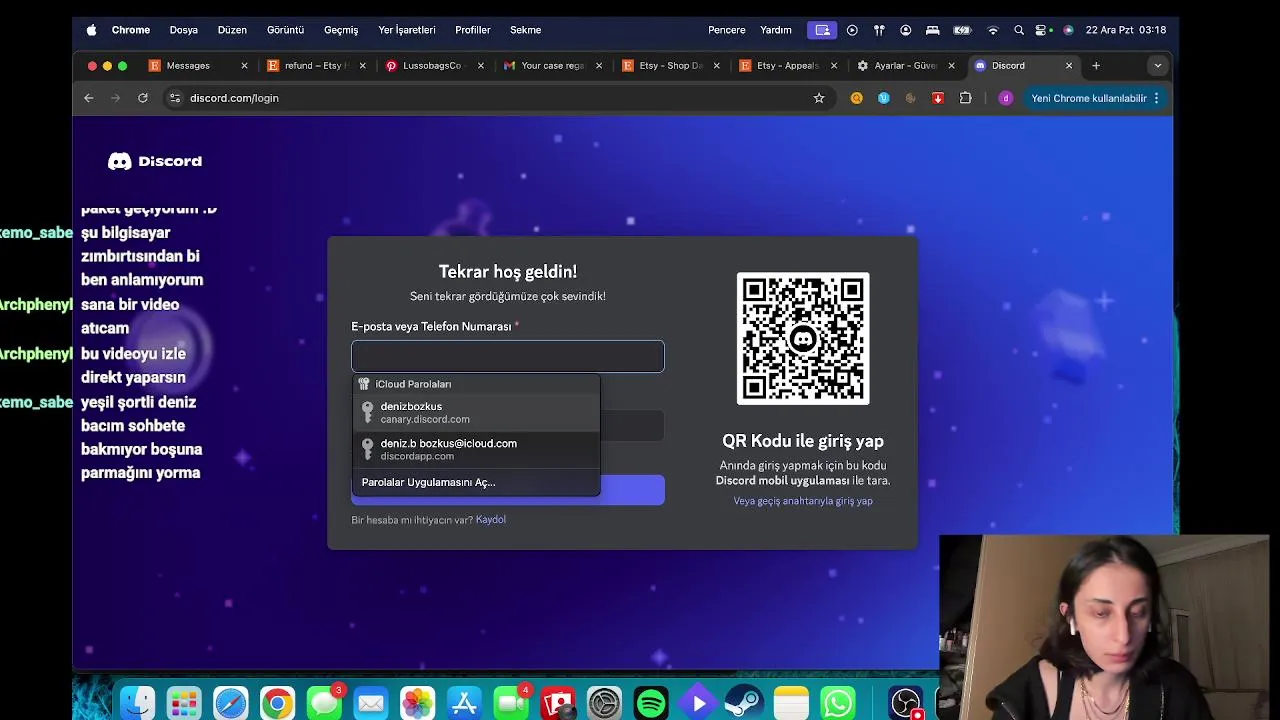Open the Sekme menu
Image resolution: width=1280 pixels, height=720 pixels.
525,30
